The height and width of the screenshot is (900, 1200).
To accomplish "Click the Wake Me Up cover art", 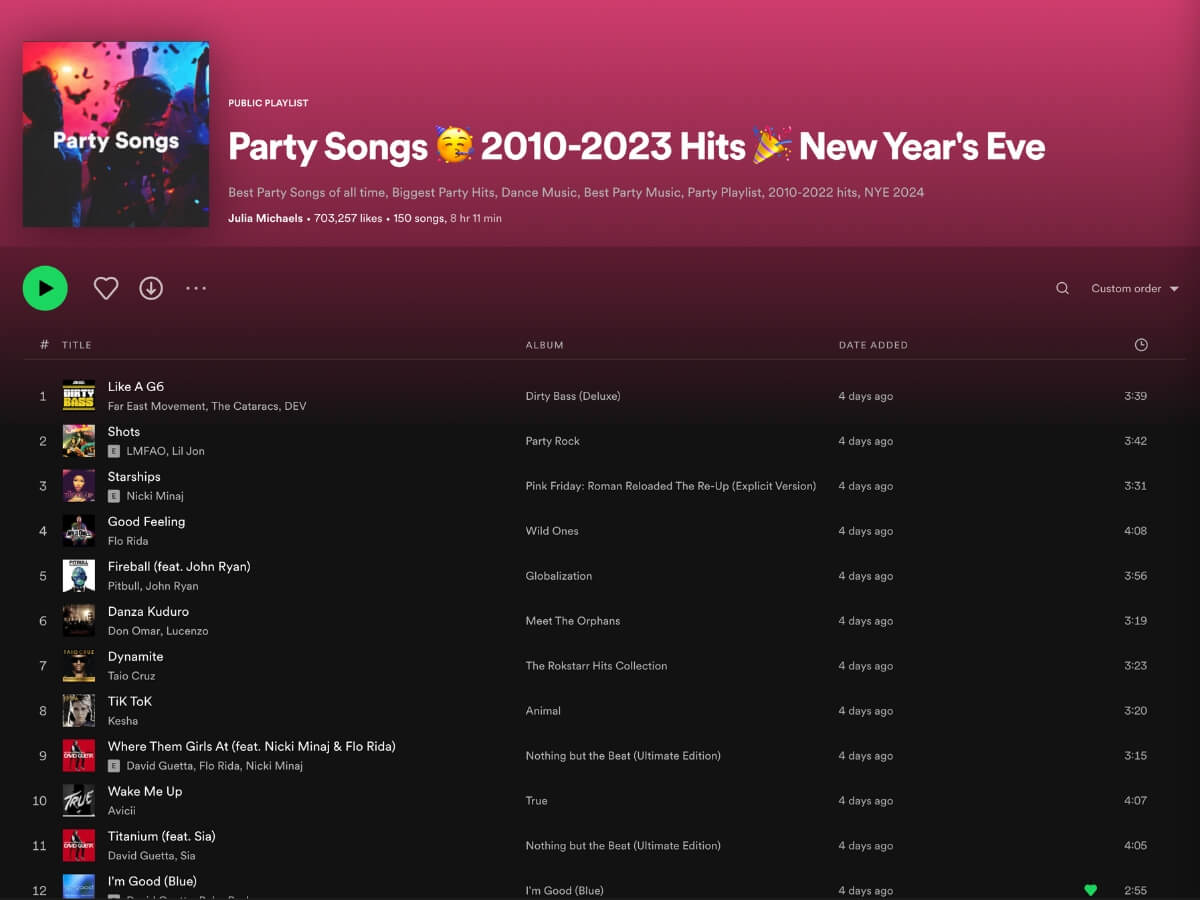I will (79, 801).
